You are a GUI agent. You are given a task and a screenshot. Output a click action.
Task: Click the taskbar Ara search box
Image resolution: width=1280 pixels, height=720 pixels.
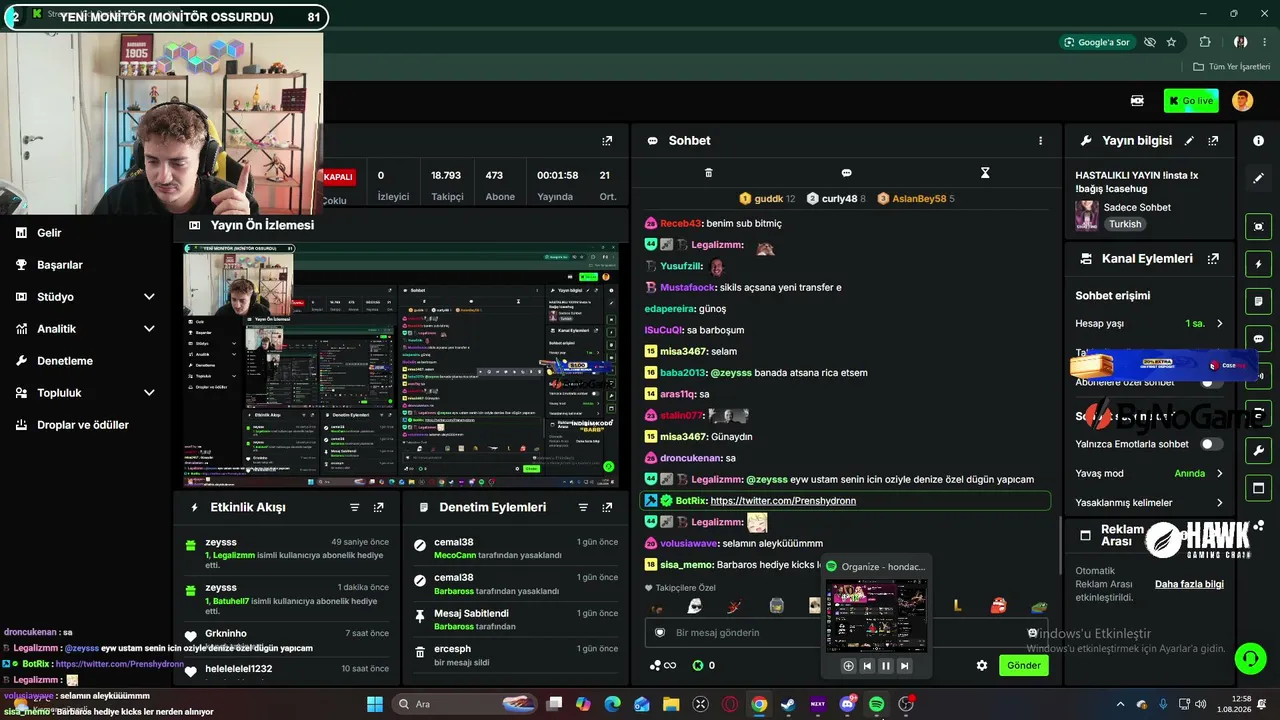click(x=463, y=704)
